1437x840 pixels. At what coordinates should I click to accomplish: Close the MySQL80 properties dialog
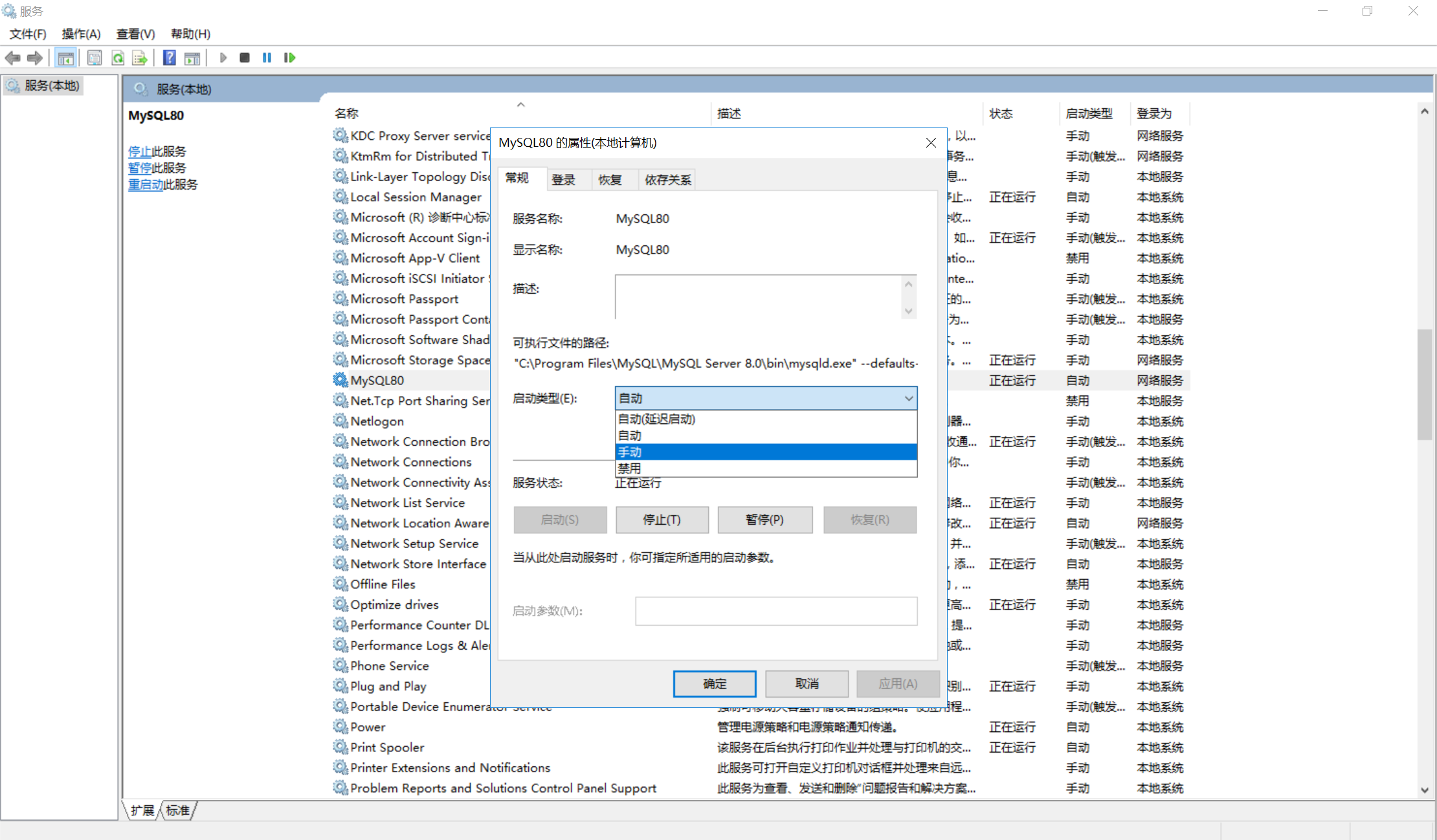click(x=931, y=142)
